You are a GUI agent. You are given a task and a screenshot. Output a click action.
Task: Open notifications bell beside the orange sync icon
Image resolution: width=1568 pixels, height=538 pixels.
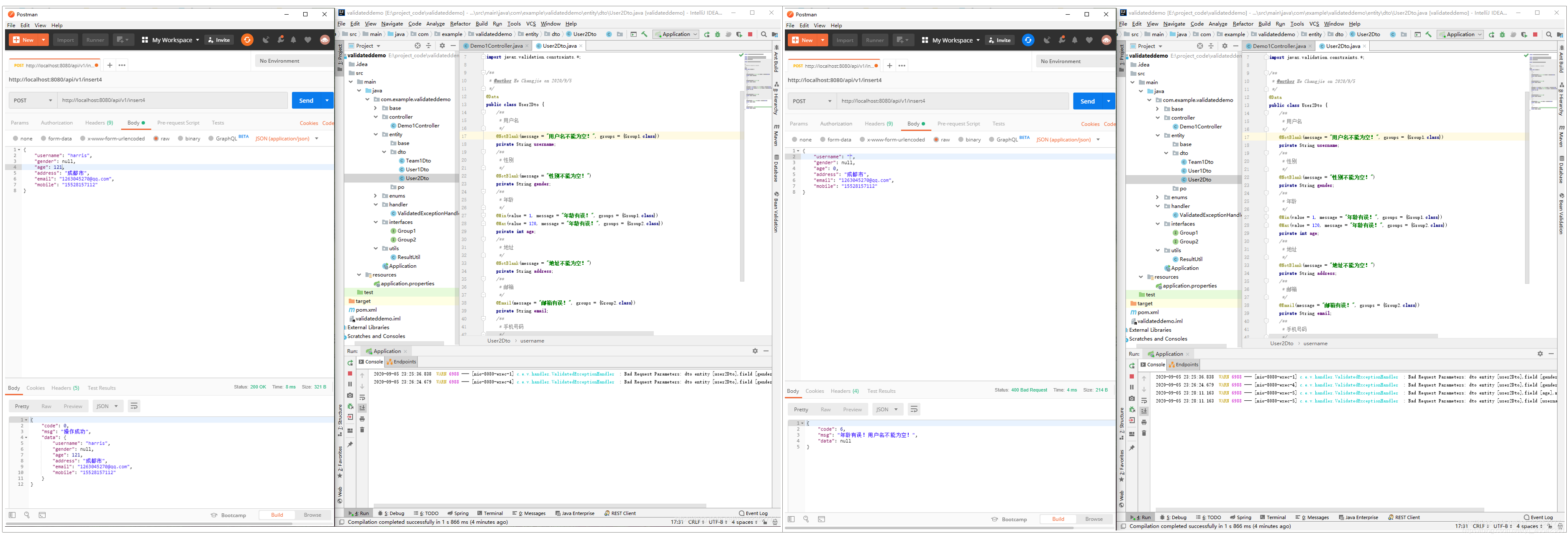293,40
